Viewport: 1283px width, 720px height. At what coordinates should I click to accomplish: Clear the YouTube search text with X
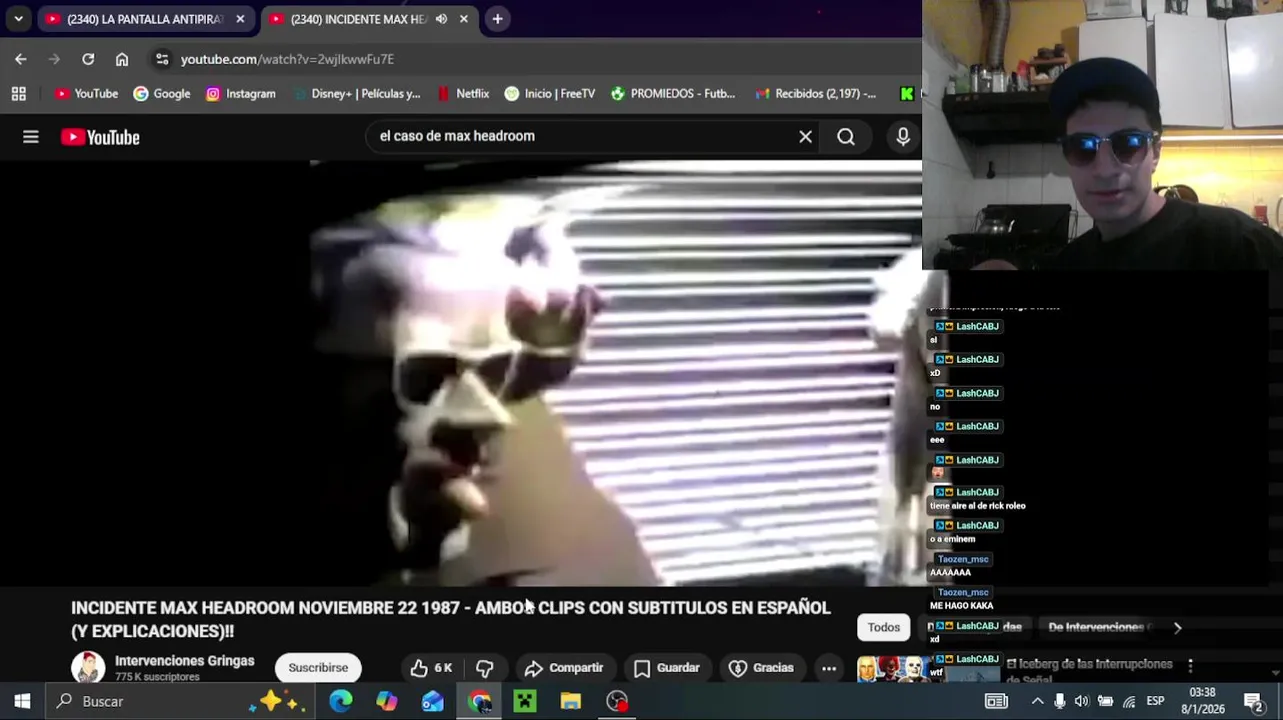pyautogui.click(x=805, y=136)
